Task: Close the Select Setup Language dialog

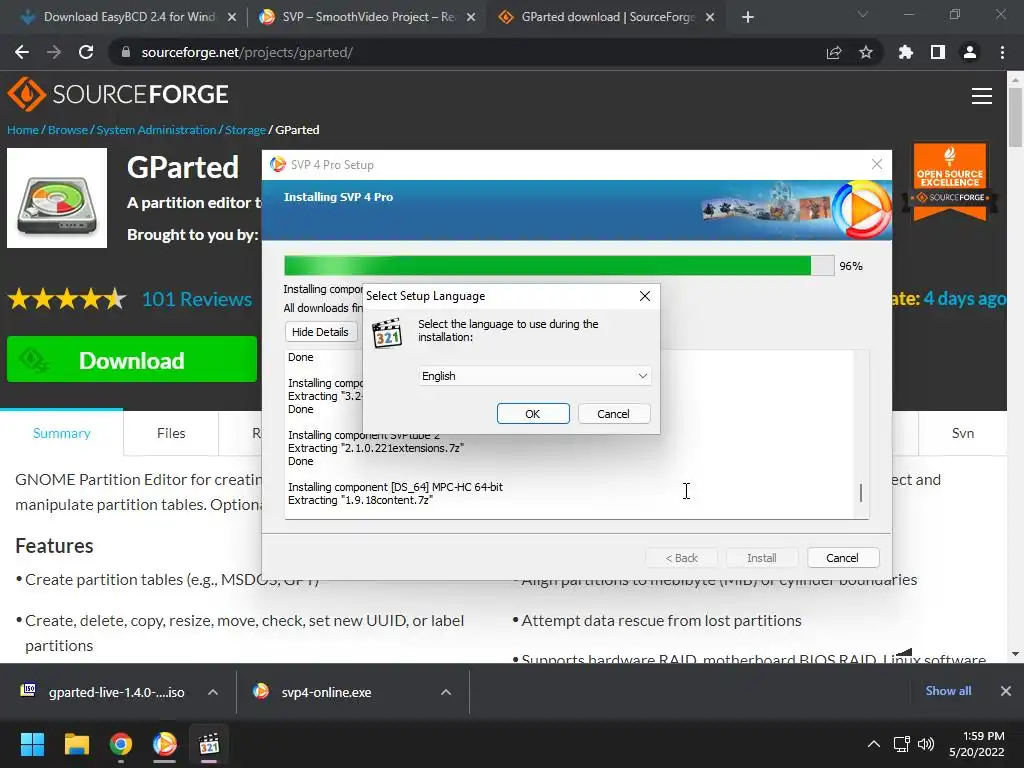Action: tap(645, 296)
